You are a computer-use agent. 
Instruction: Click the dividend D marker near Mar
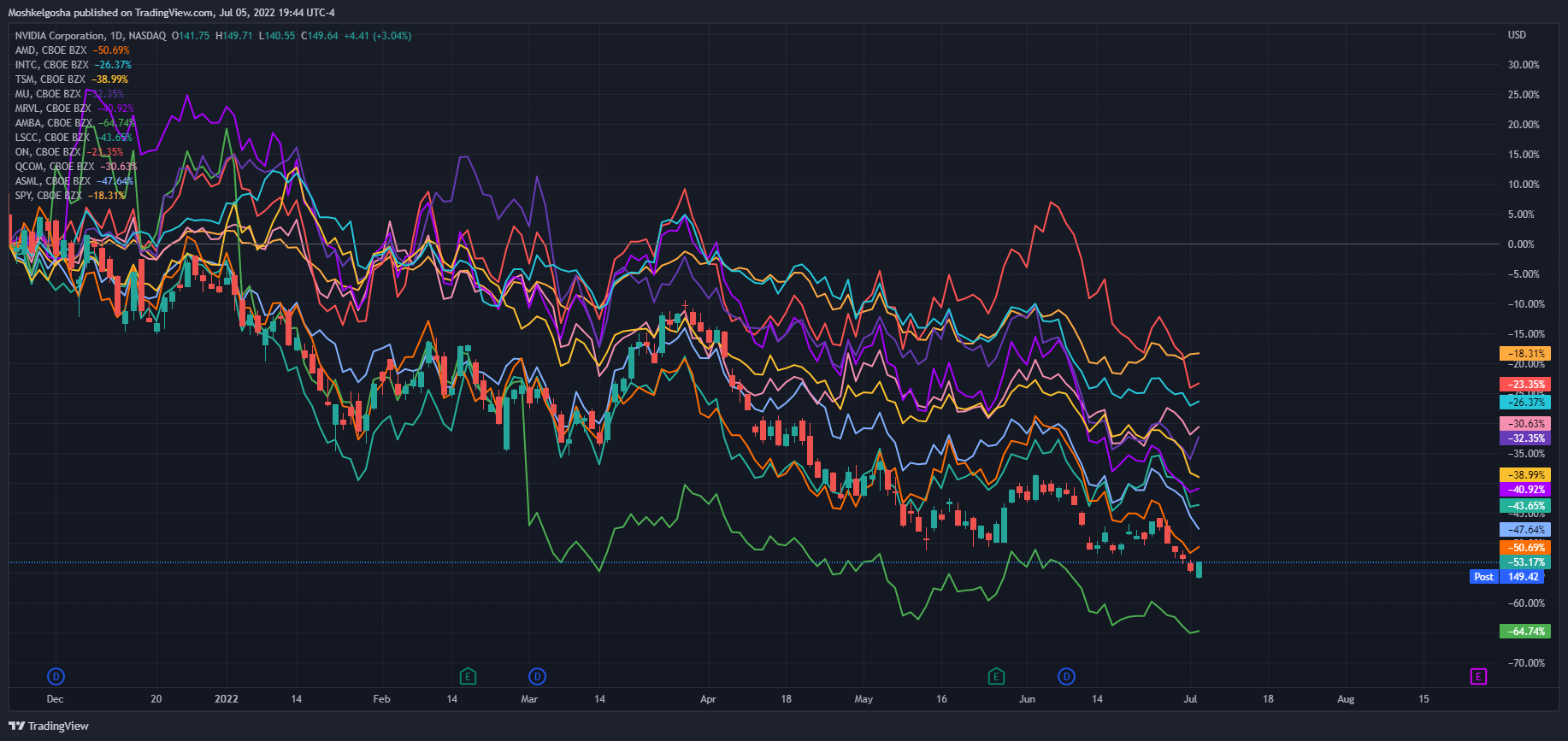click(x=537, y=677)
